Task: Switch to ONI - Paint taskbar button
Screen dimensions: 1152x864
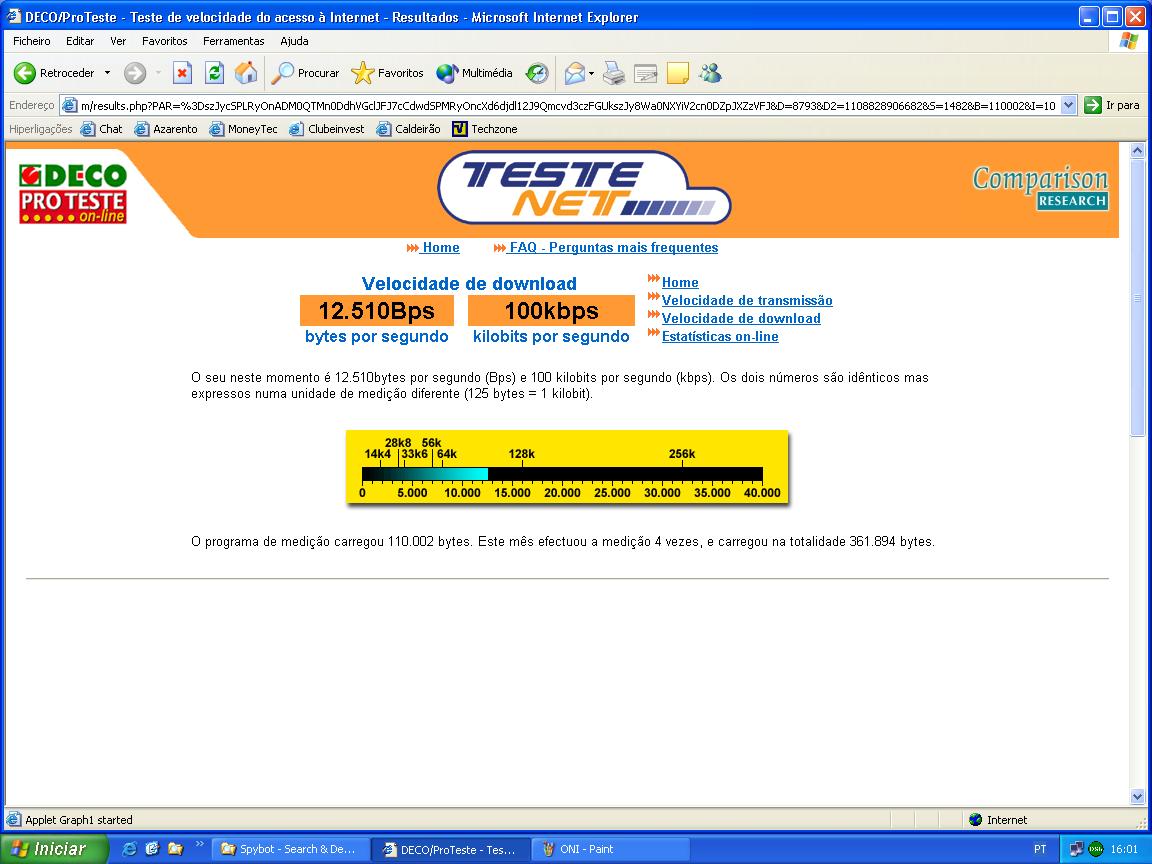Action: tap(611, 849)
